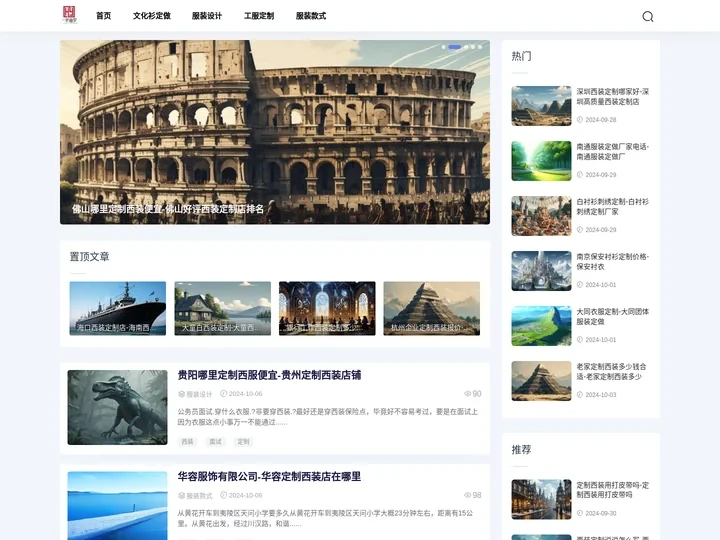Click clock icon beside 华容 article date

point(224,495)
